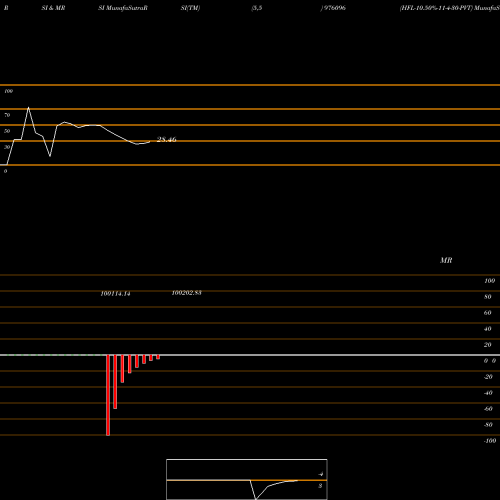Image resolution: width=500 pixels, height=500 pixels.
Task: Click the 'SI & MR' header text
Action: [x=53, y=8]
